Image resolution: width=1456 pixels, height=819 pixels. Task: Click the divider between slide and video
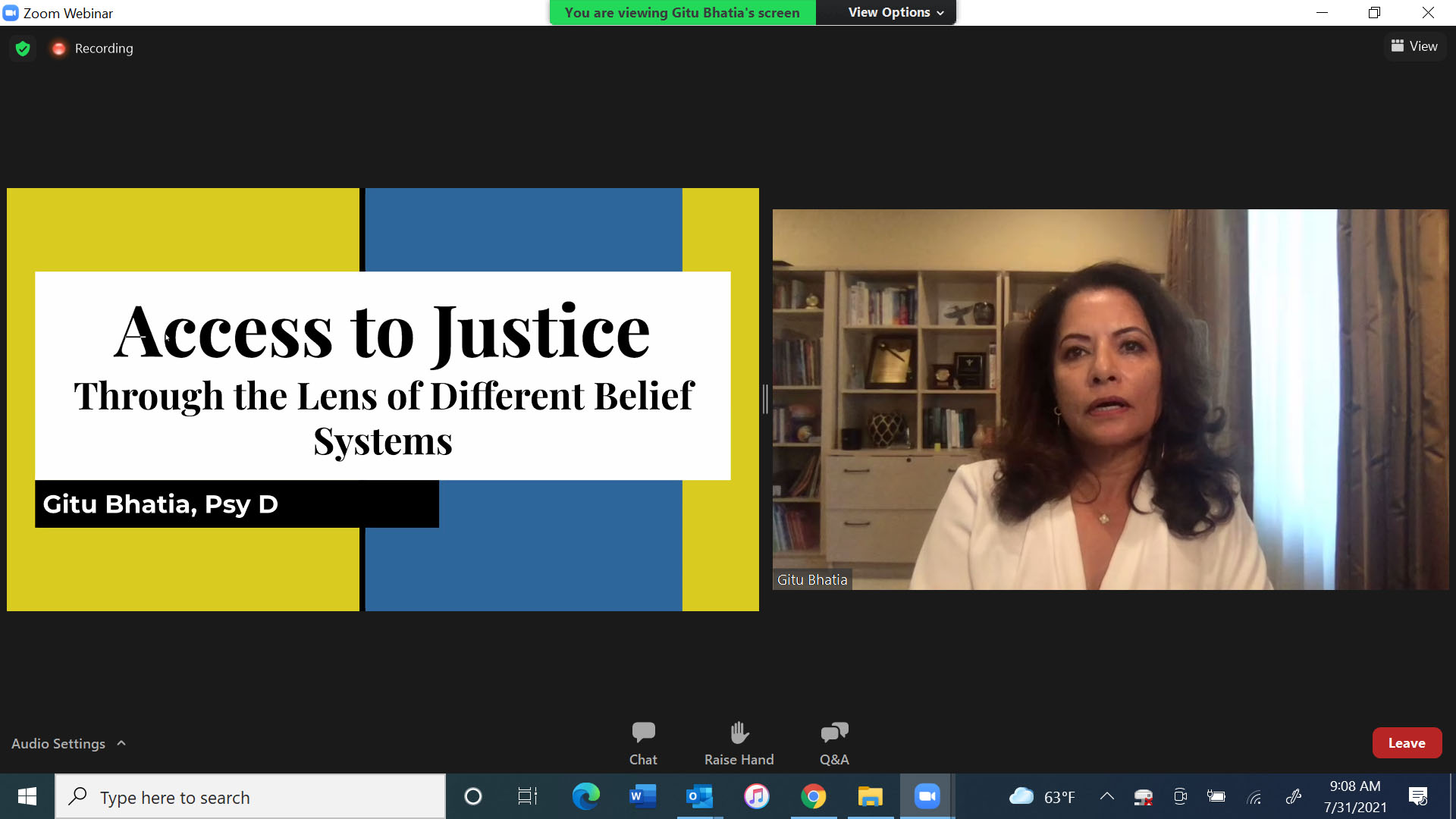point(765,399)
